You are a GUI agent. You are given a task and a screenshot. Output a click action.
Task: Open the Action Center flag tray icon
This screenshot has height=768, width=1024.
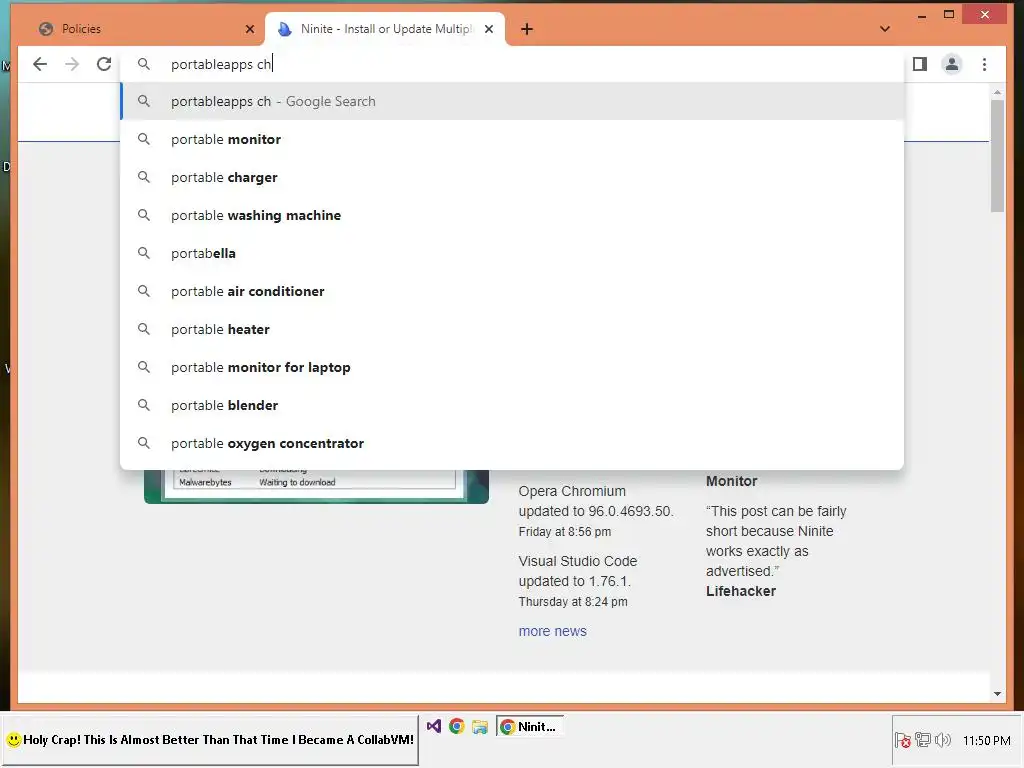(x=903, y=740)
